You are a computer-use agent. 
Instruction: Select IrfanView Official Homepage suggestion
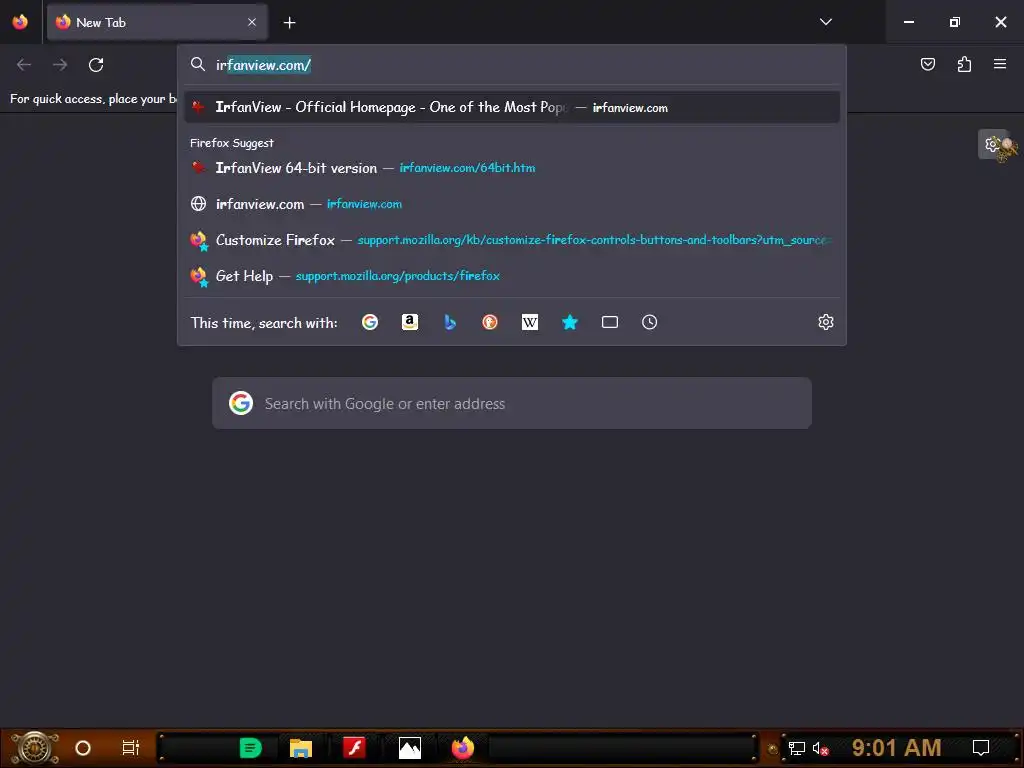click(x=511, y=107)
